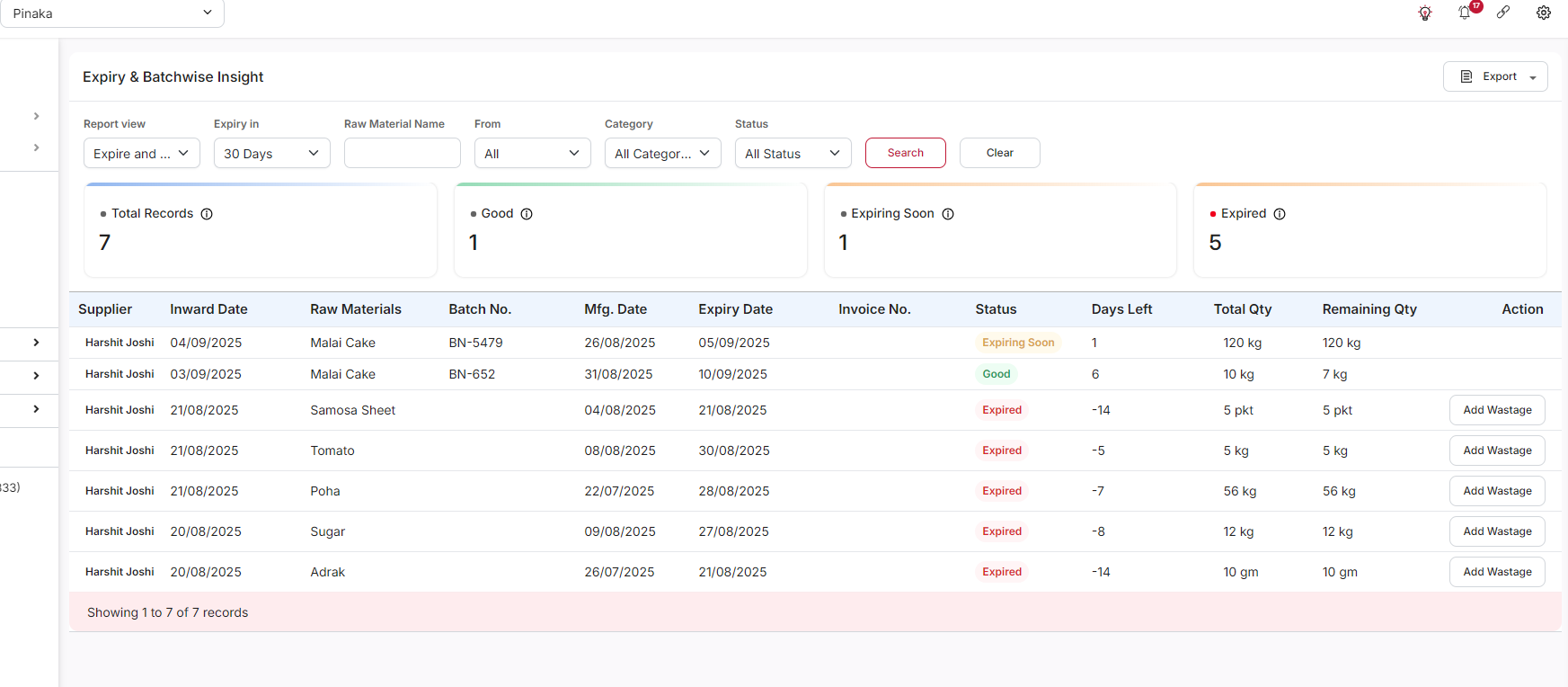Open the Pinaka outlet dropdown
Viewport: 1568px width, 687px height.
[112, 13]
